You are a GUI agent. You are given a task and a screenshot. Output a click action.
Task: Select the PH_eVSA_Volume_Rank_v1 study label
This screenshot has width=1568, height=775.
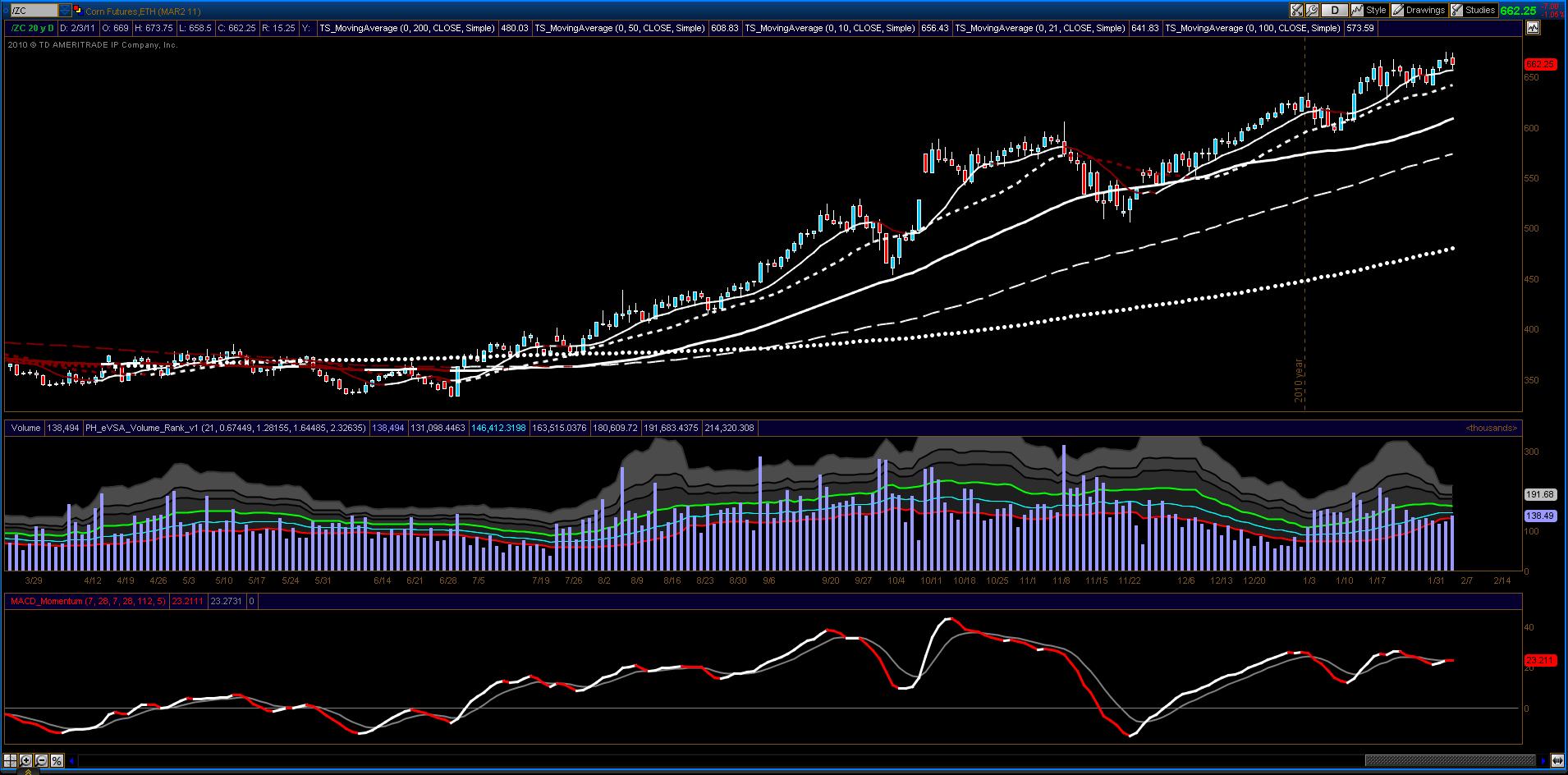pos(225,428)
